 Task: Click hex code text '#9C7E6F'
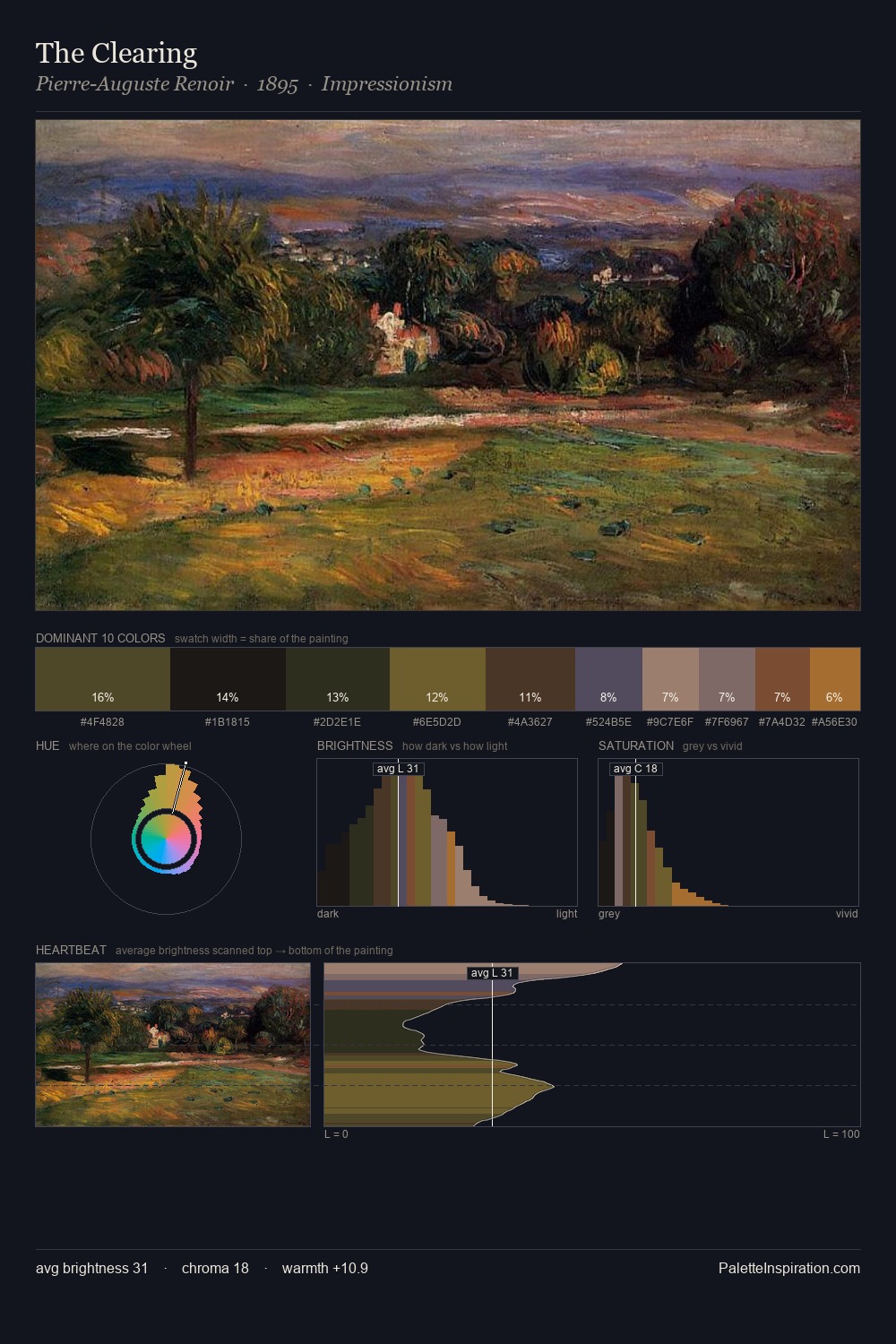coord(670,721)
